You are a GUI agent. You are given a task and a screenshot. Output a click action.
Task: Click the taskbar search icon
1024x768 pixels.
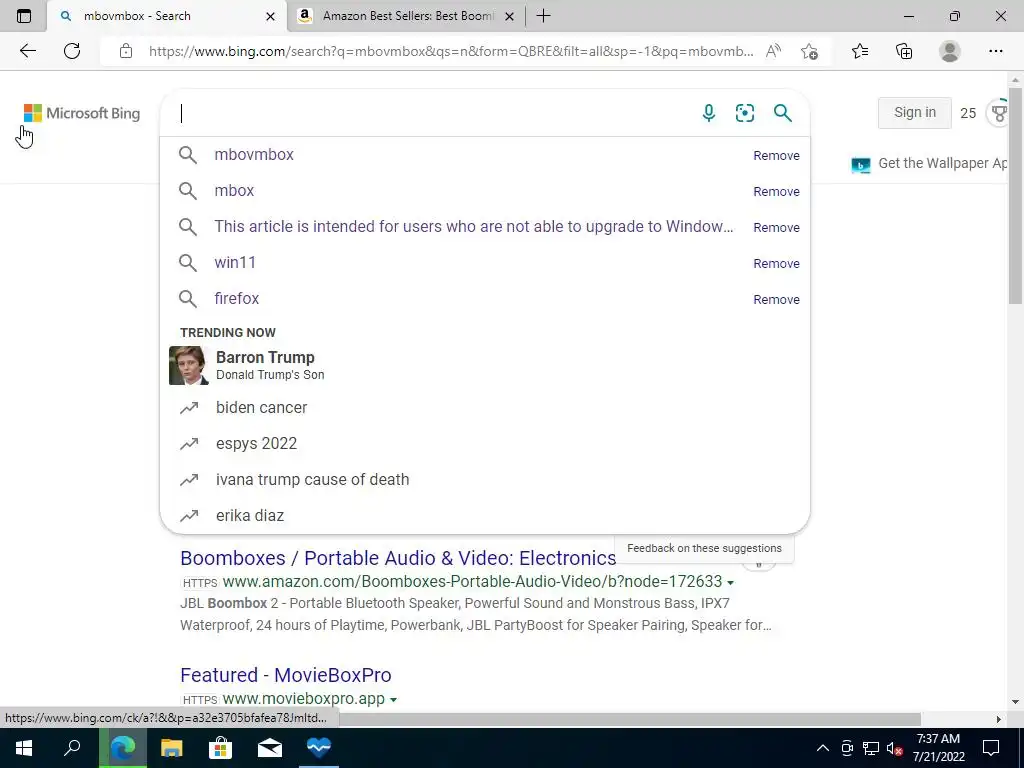pos(72,748)
